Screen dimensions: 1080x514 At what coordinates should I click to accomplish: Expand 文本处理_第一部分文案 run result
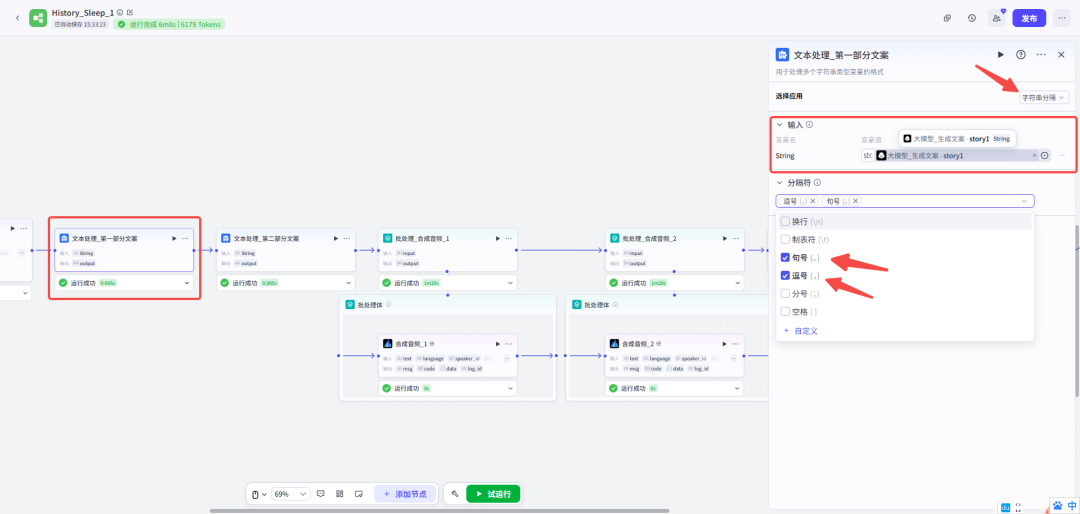pos(186,282)
